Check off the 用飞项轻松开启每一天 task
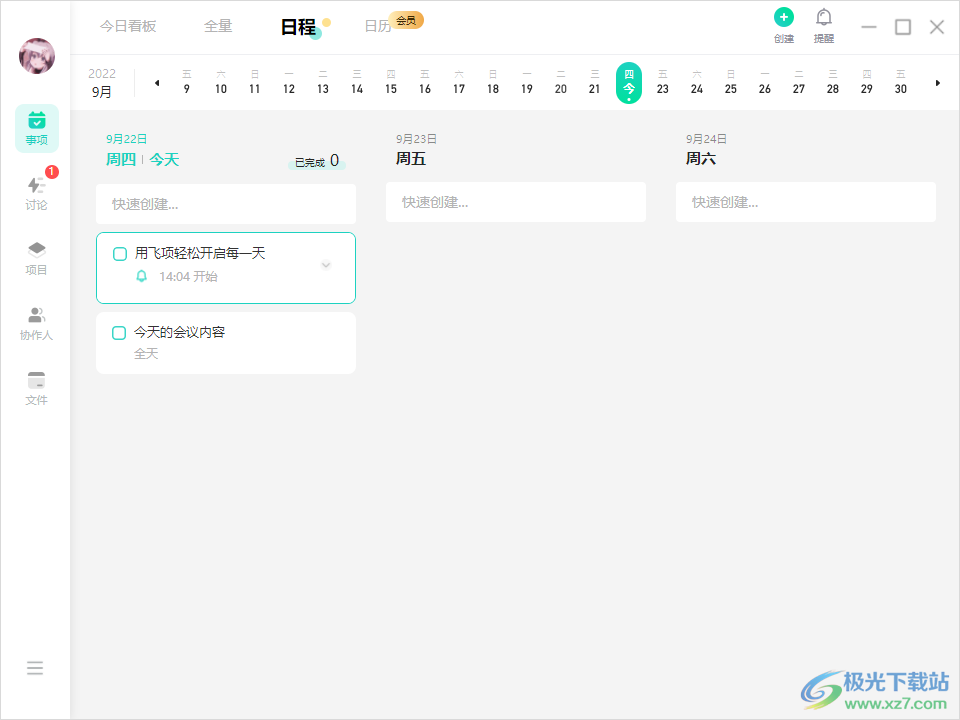The width and height of the screenshot is (960, 720). click(x=118, y=253)
